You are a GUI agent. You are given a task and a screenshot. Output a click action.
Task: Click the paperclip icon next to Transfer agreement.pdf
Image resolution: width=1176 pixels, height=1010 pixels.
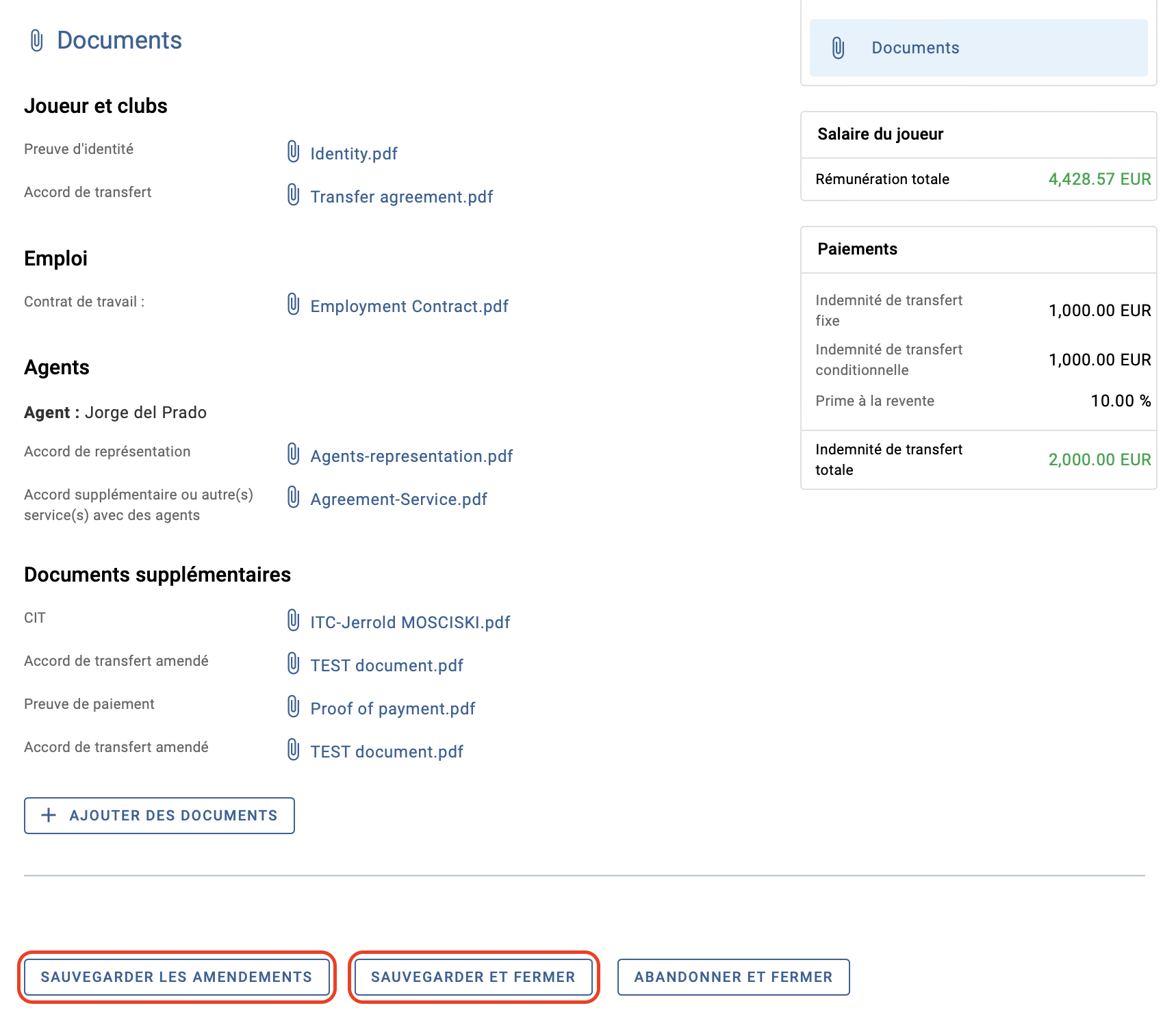(293, 195)
